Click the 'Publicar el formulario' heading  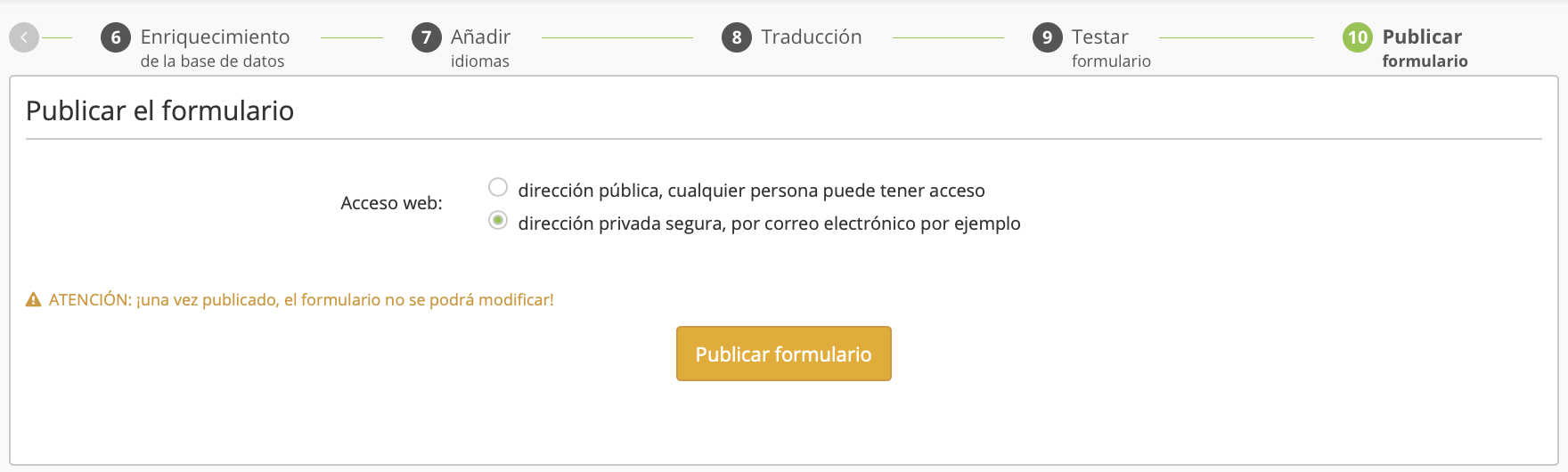(x=160, y=111)
